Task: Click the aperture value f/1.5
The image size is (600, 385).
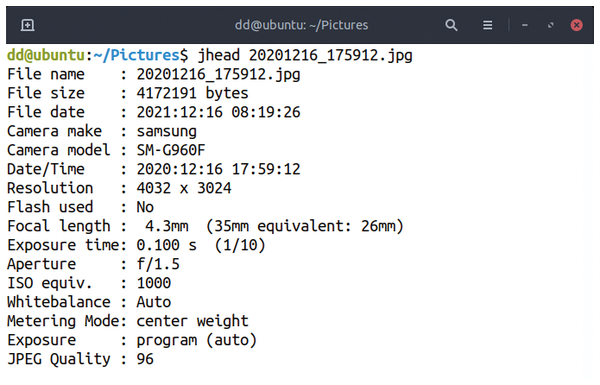Action: click(x=158, y=264)
